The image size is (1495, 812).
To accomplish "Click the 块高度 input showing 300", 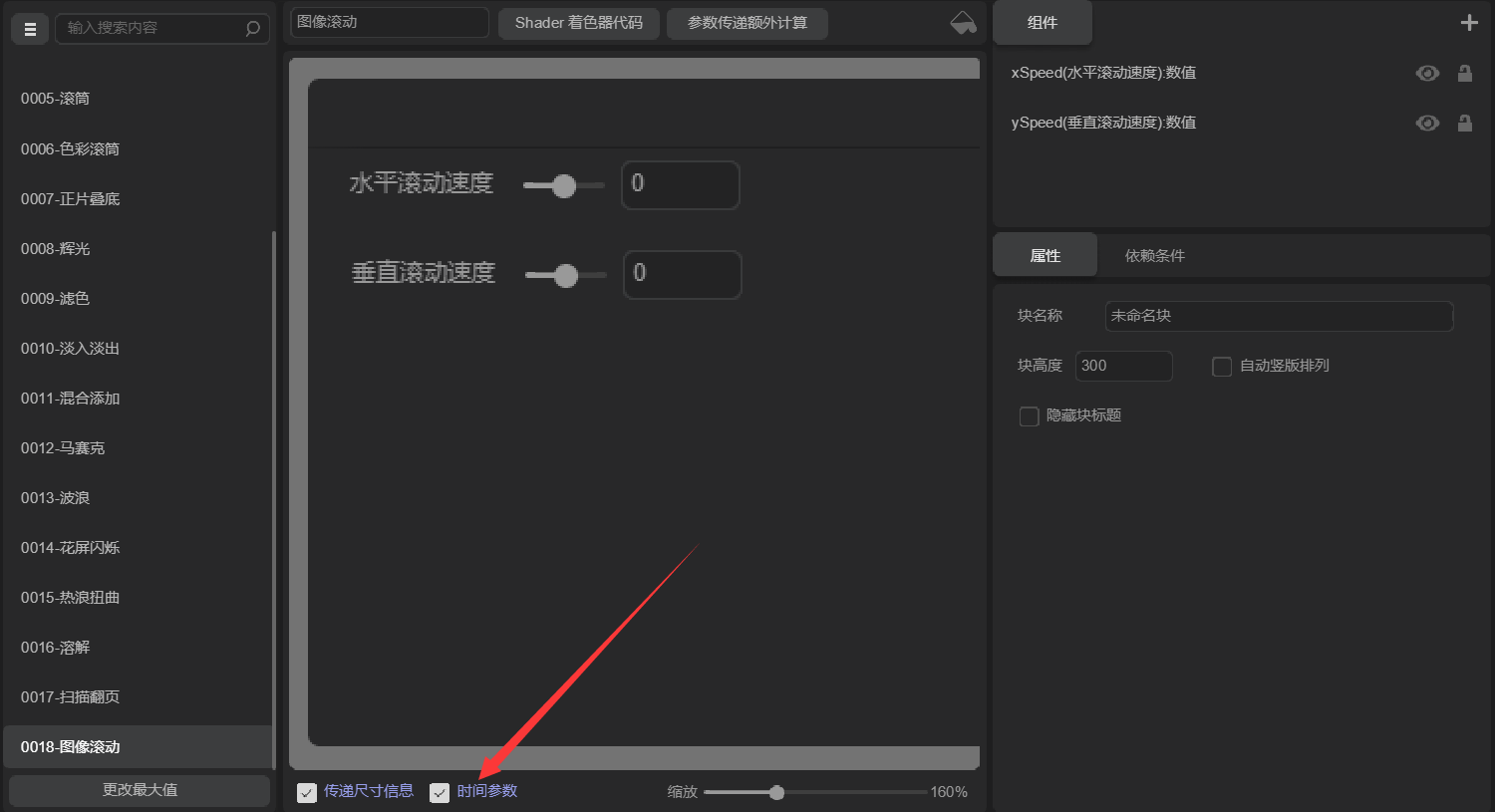I will click(x=1124, y=366).
